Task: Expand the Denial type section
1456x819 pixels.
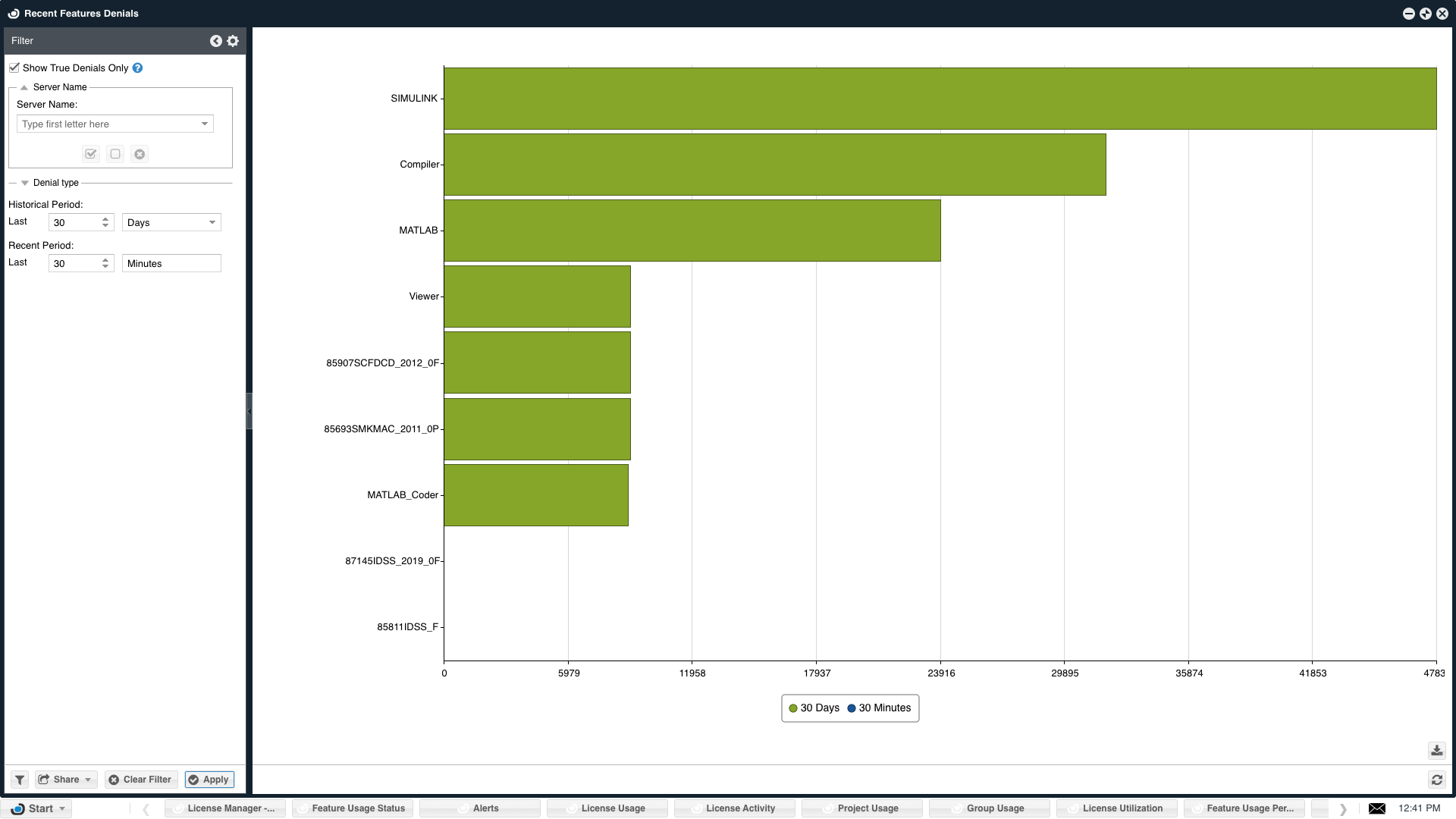Action: pos(25,183)
